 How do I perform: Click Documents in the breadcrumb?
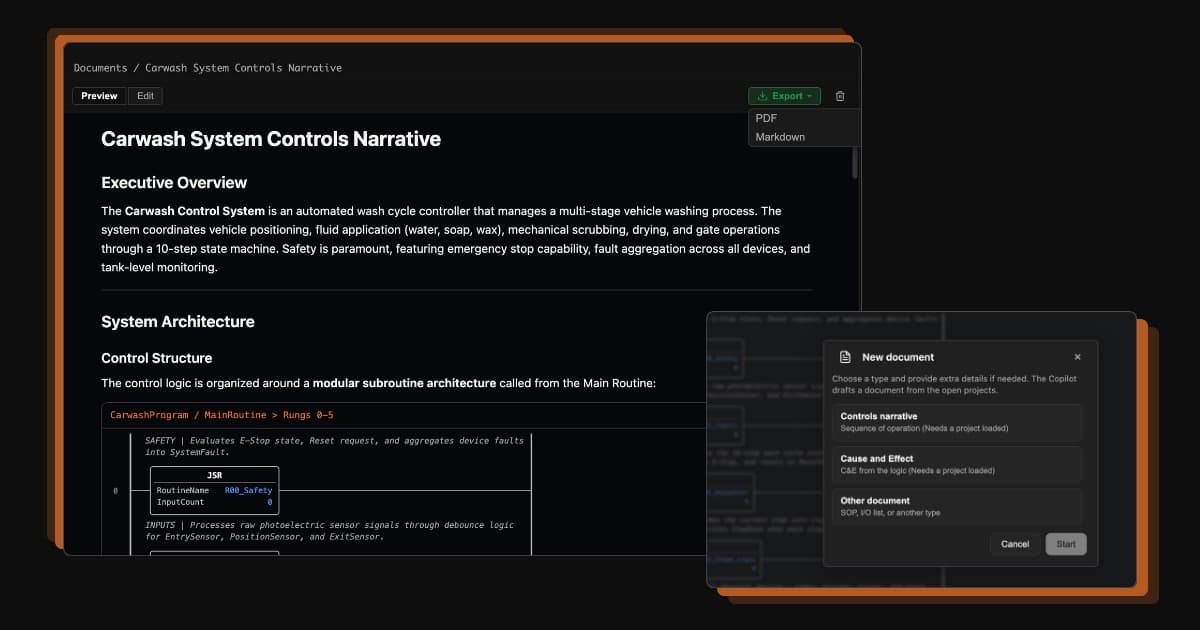pos(101,68)
